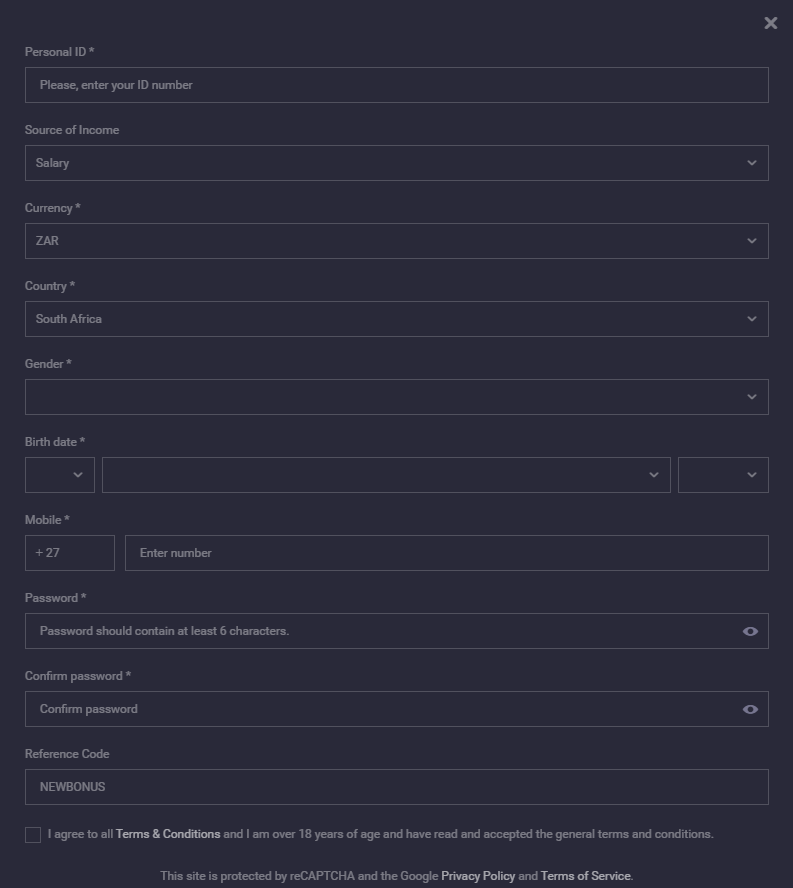793x888 pixels.
Task: Expand the Gender dropdown
Action: tap(396, 397)
